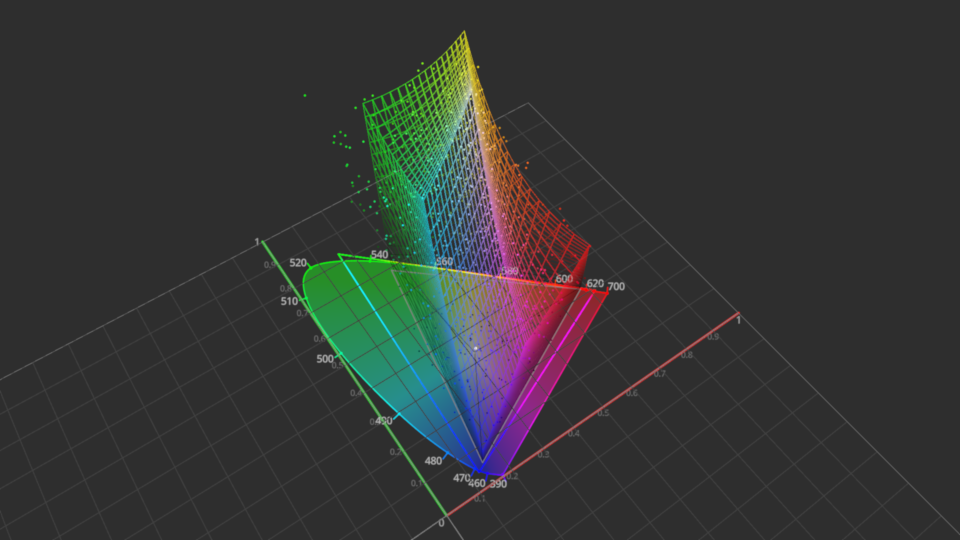Viewport: 960px width, 540px height.
Task: Click the 560 nm wavelength label
Action: [444, 261]
